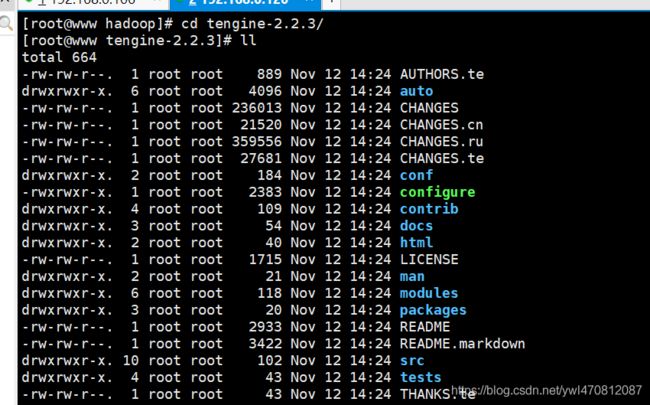Click the size 118 in the modules row

[269, 293]
